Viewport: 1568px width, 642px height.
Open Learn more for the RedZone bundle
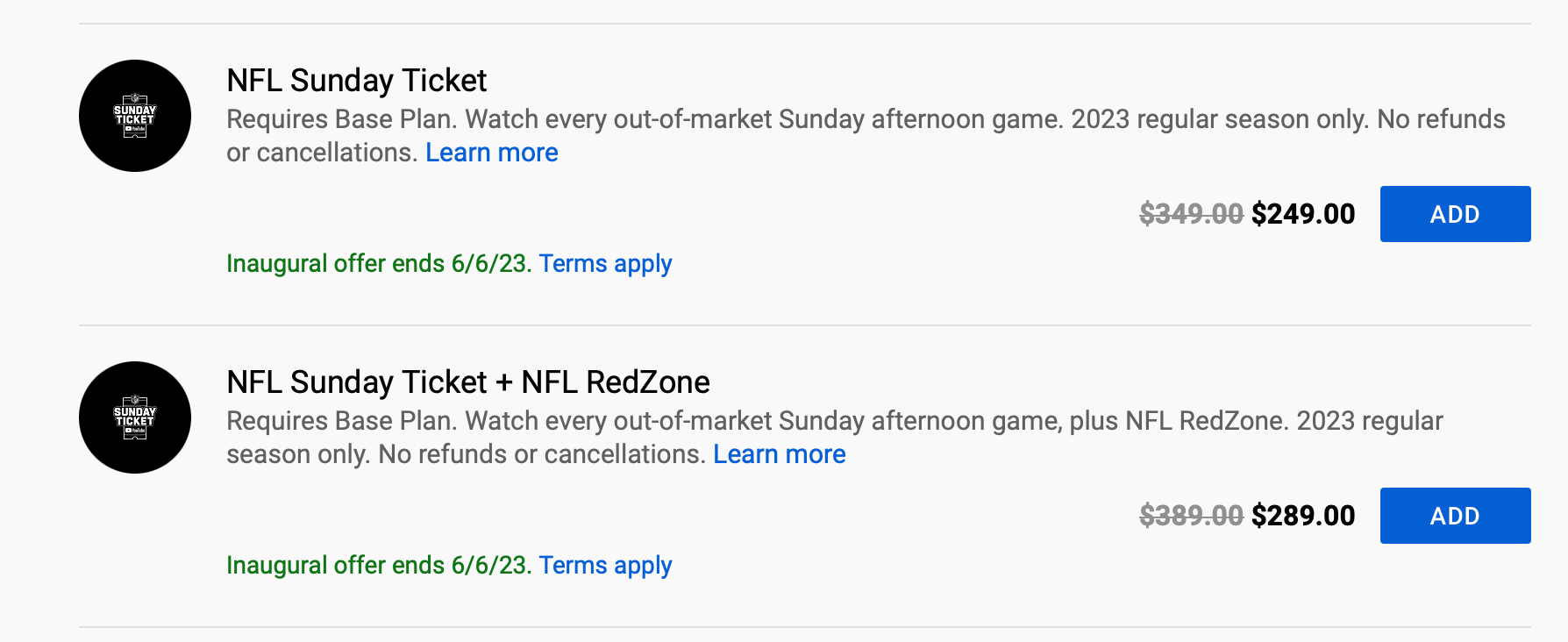(779, 454)
